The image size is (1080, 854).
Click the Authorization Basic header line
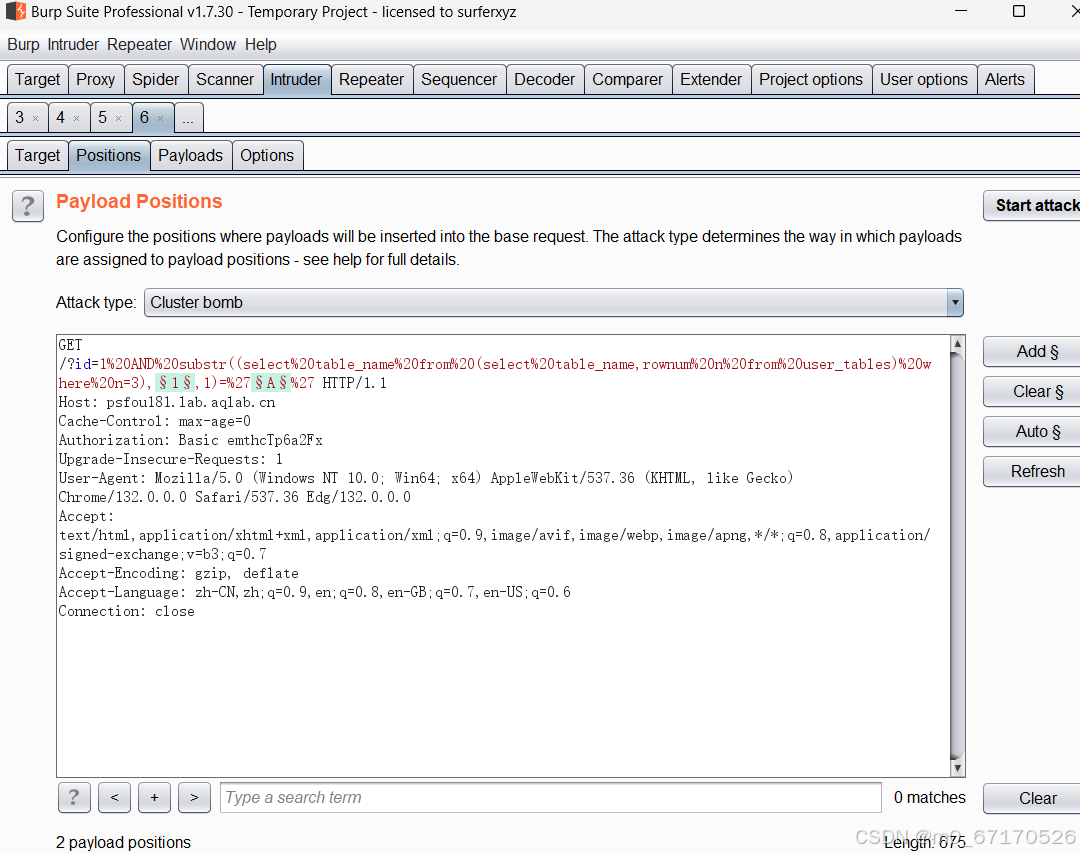(190, 440)
